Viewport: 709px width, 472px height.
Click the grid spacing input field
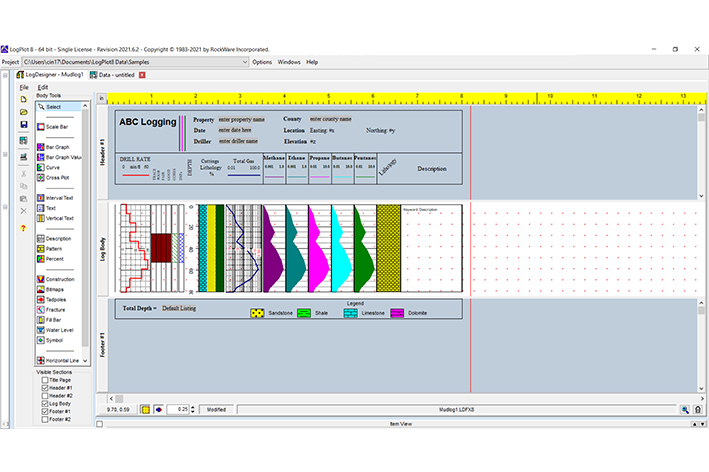point(179,409)
